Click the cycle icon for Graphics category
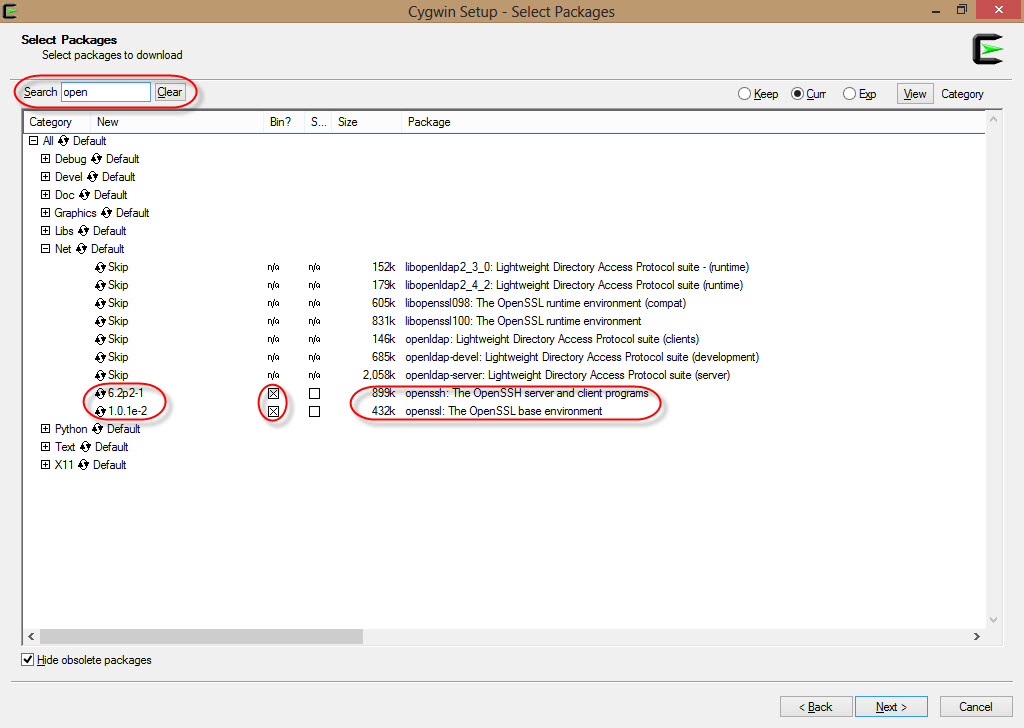Image resolution: width=1024 pixels, height=728 pixels. [x=106, y=213]
